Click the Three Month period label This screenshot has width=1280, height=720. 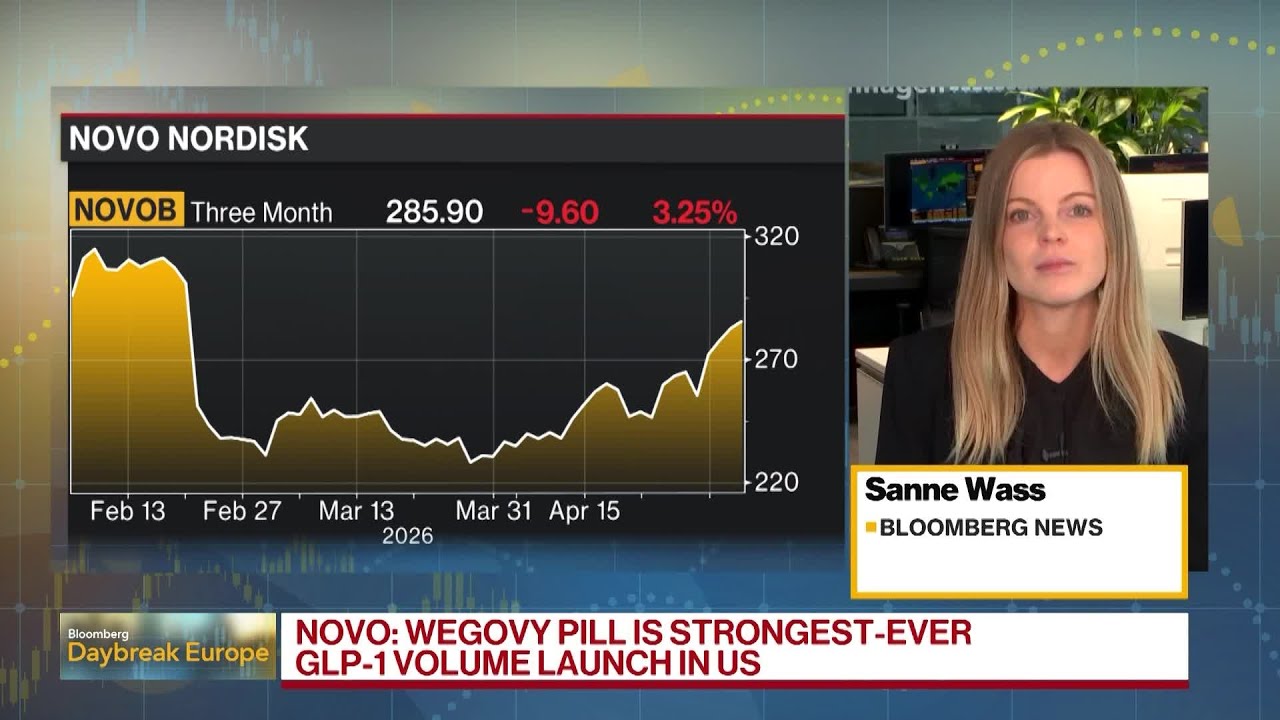(x=261, y=212)
